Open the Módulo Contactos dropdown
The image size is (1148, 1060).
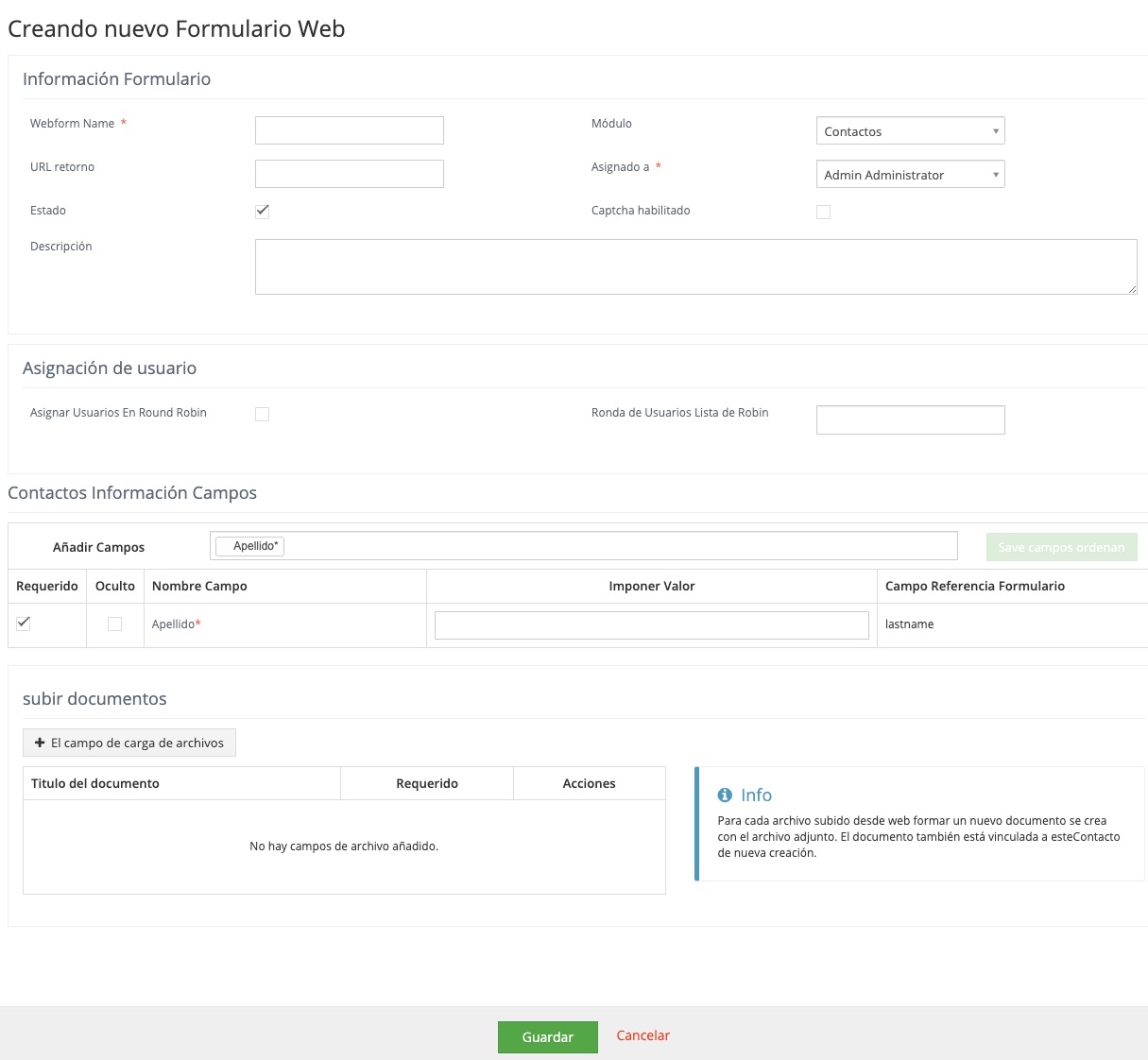[910, 131]
